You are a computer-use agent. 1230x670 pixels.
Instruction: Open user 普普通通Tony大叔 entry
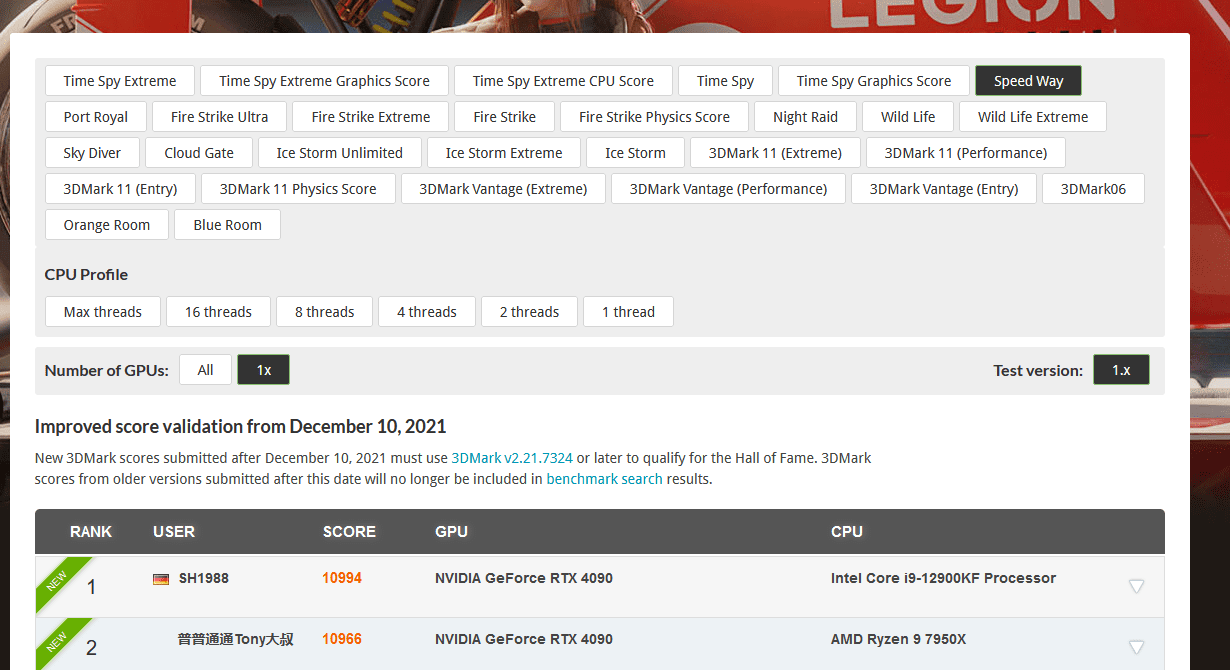pyautogui.click(x=236, y=639)
